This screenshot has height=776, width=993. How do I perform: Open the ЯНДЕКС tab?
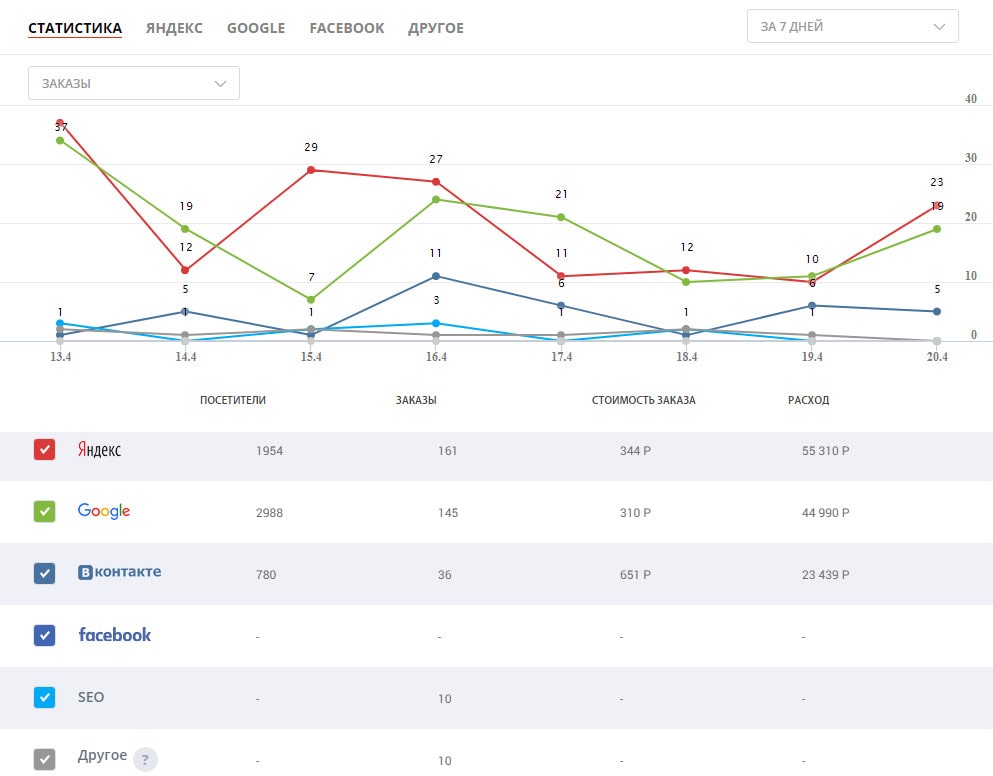[174, 28]
